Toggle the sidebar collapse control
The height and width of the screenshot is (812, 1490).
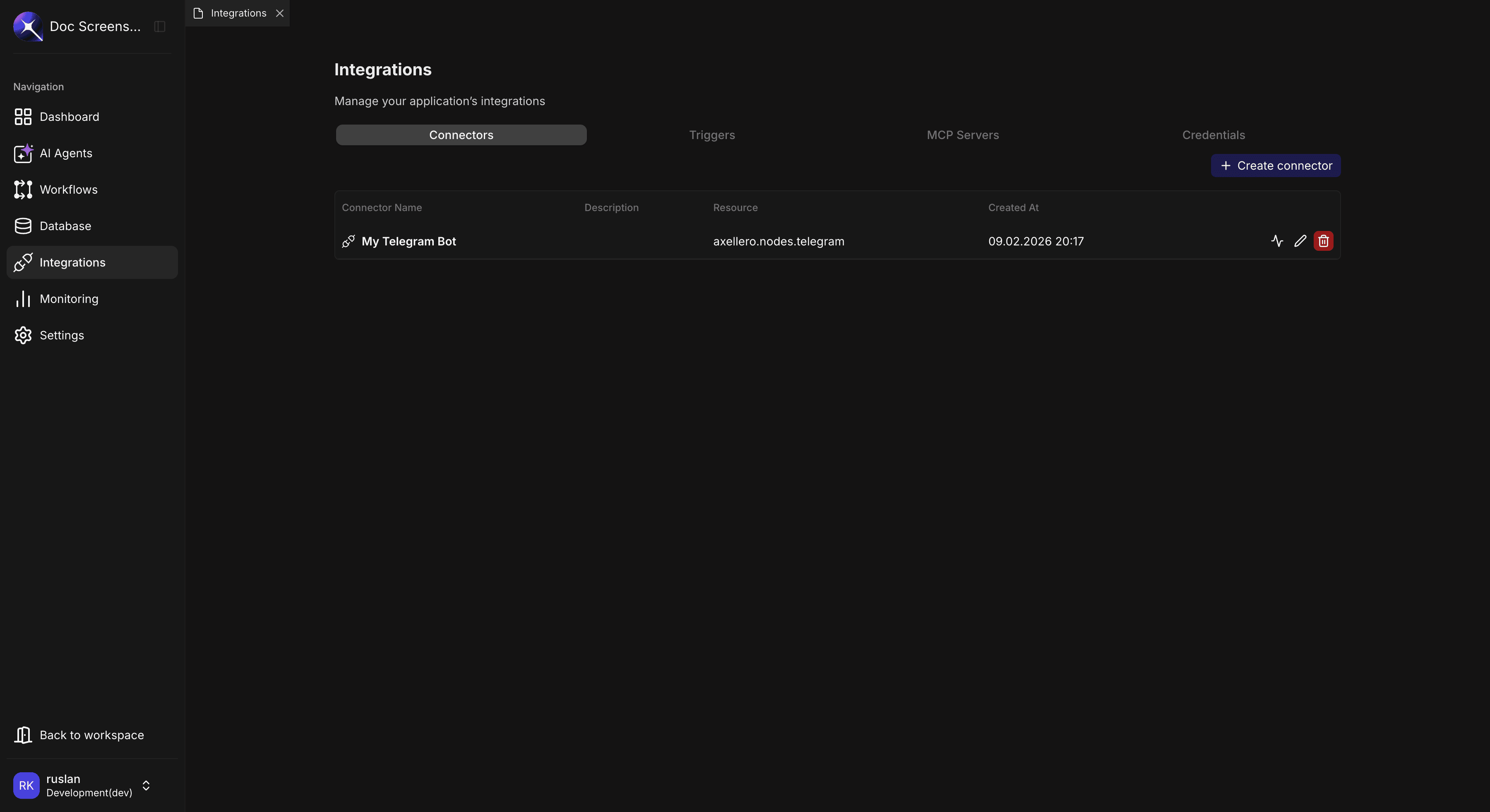pos(159,26)
